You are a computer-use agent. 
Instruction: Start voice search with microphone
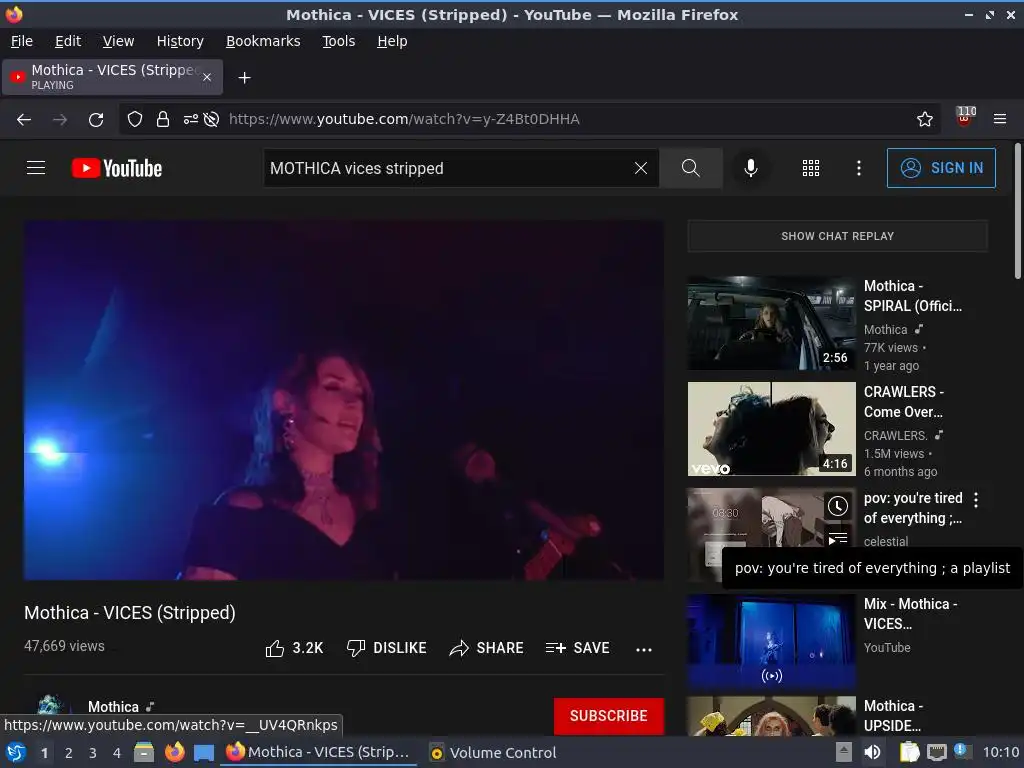pos(751,168)
